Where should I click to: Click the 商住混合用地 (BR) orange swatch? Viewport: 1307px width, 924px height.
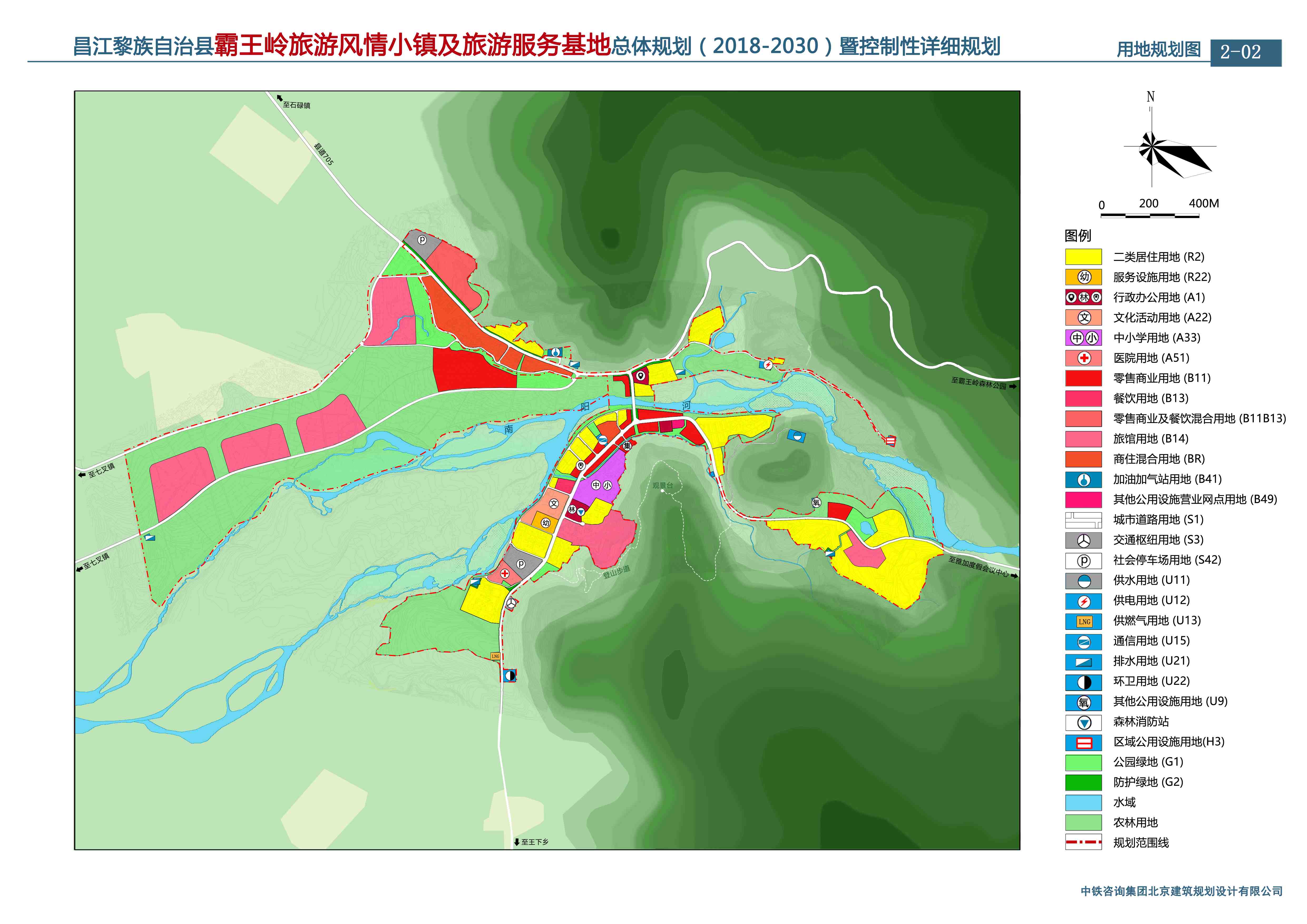click(x=1084, y=459)
